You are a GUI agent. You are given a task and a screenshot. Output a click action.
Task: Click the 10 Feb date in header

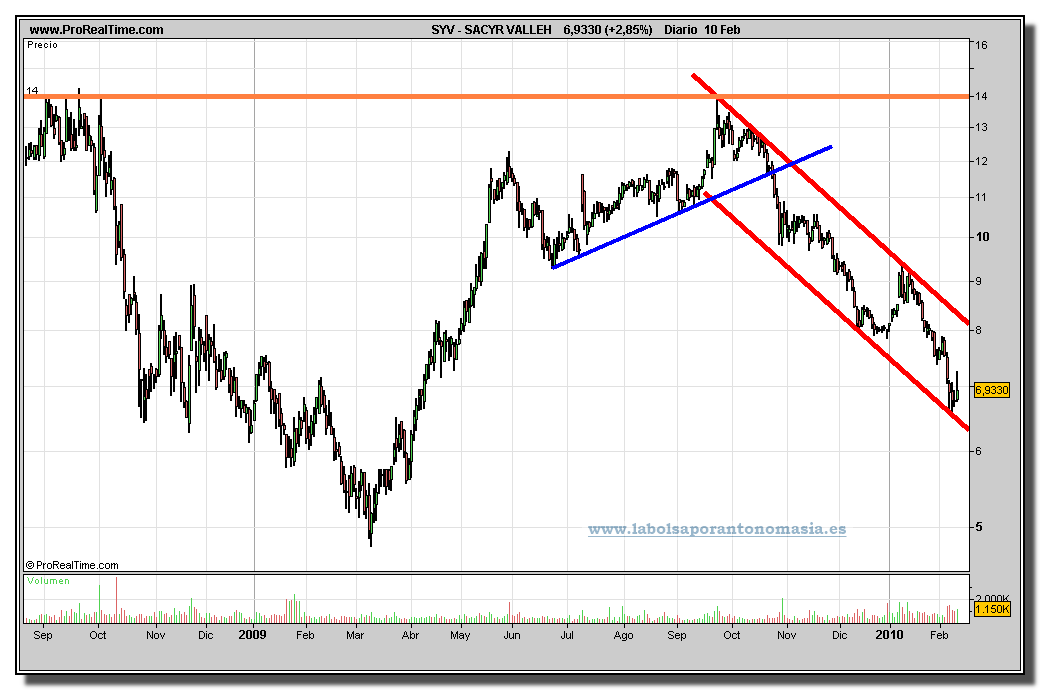(722, 30)
